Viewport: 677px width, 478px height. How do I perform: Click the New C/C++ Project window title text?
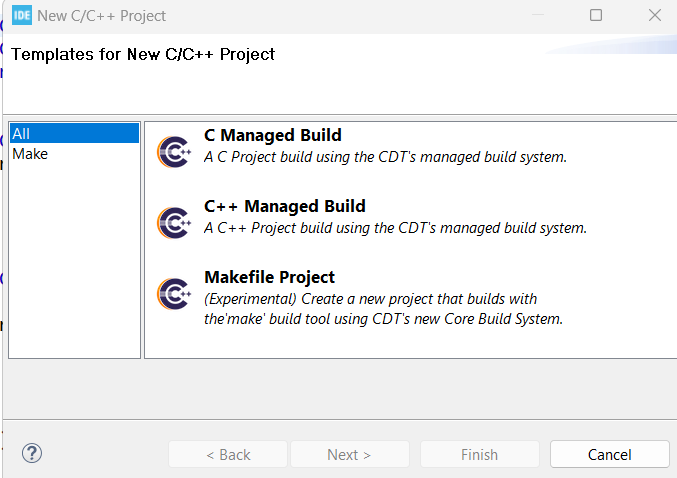coord(102,16)
